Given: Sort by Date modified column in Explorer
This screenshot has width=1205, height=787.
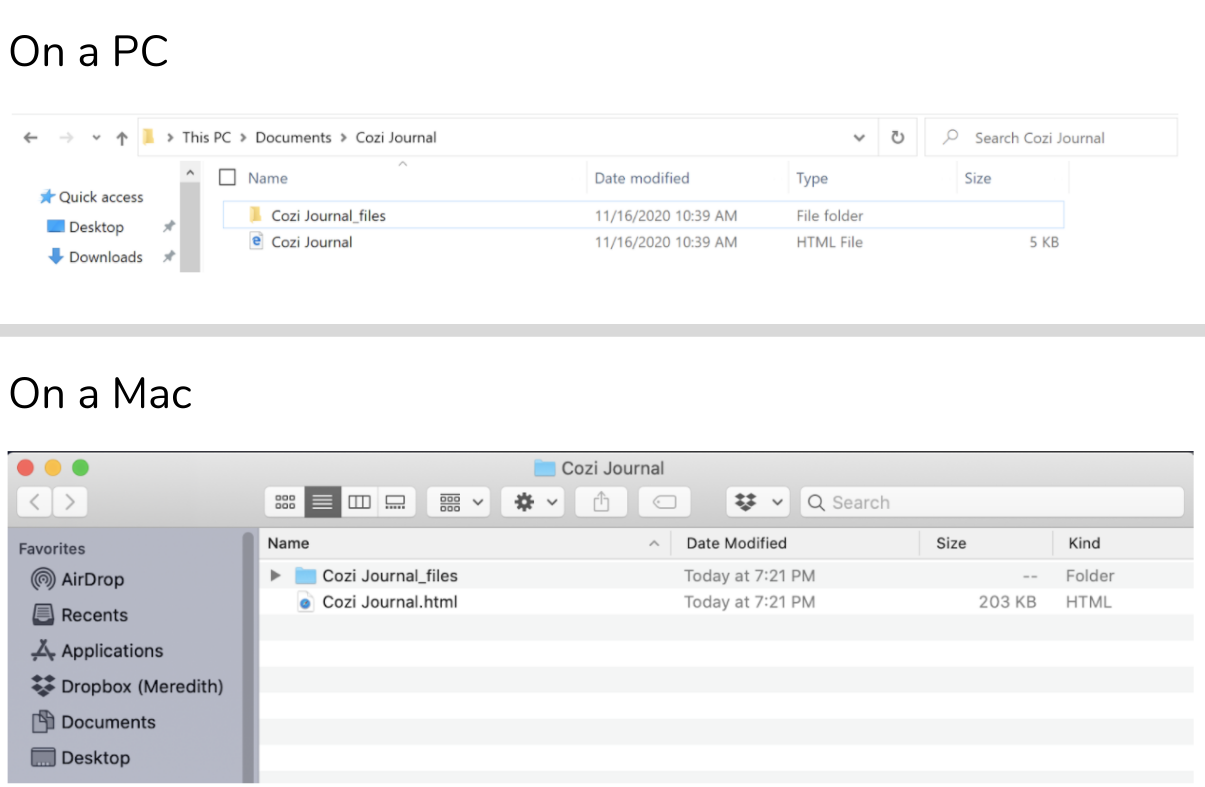Looking at the screenshot, I should (x=642, y=178).
